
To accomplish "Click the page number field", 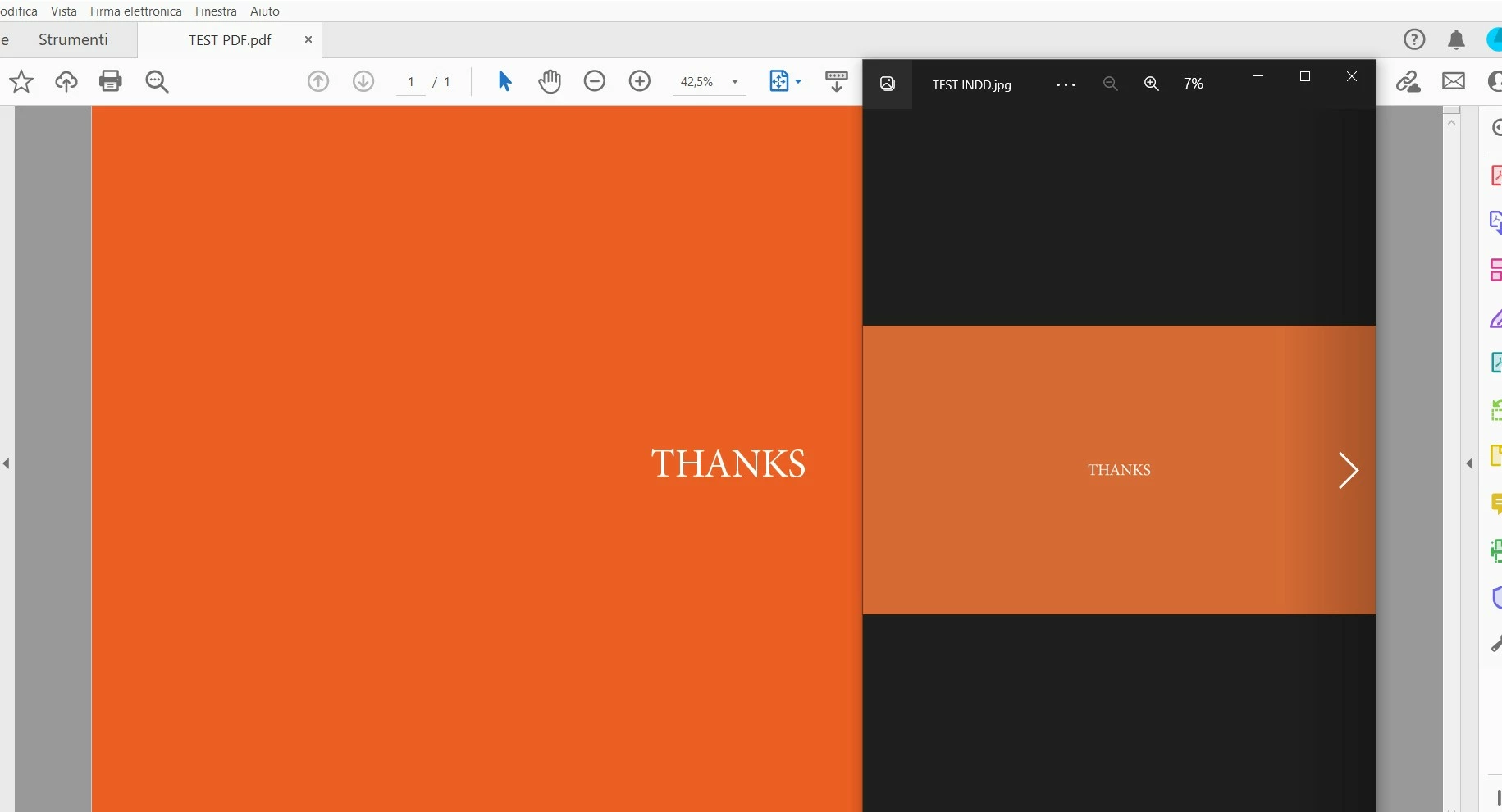I will 411,82.
